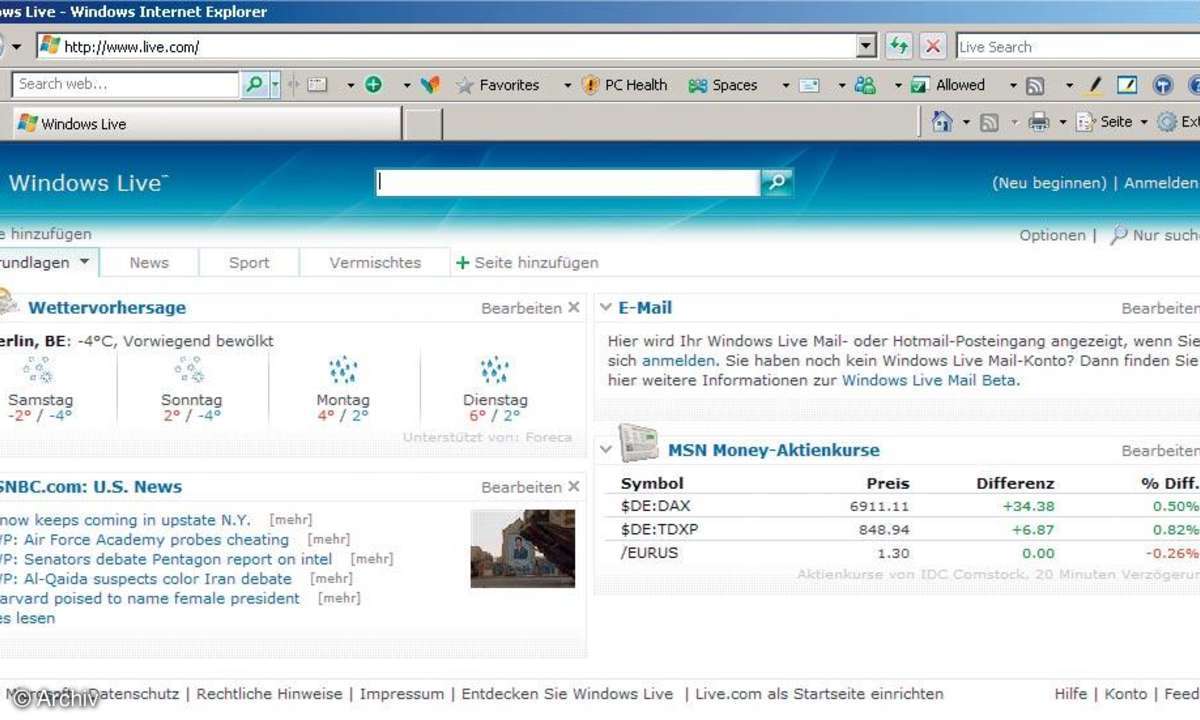Viewport: 1200px width, 720px height.
Task: Open the Impressum footer link
Action: point(402,693)
